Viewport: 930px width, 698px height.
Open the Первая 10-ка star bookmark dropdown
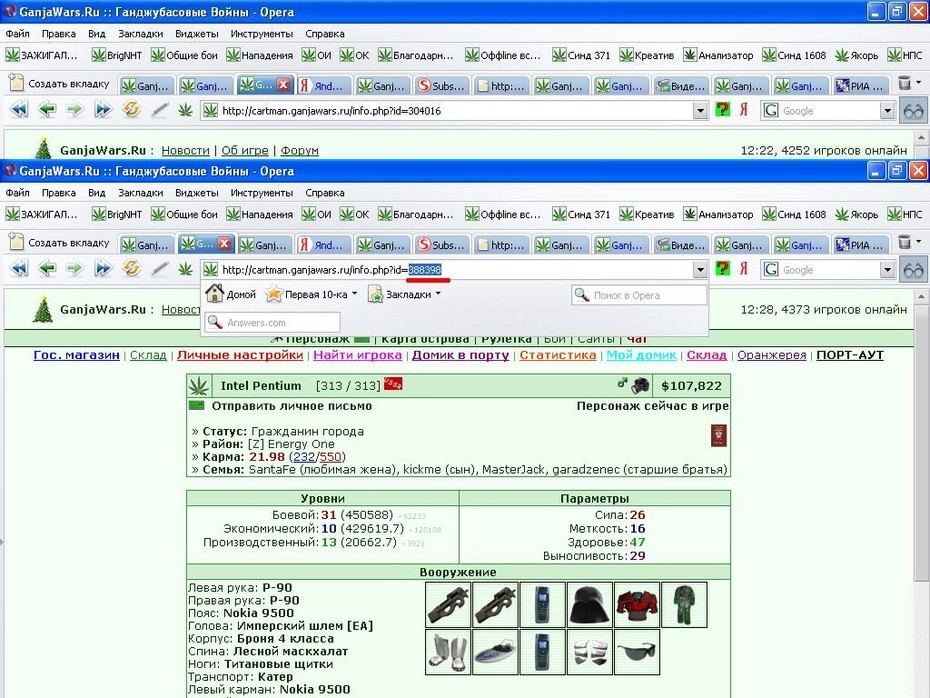311,294
